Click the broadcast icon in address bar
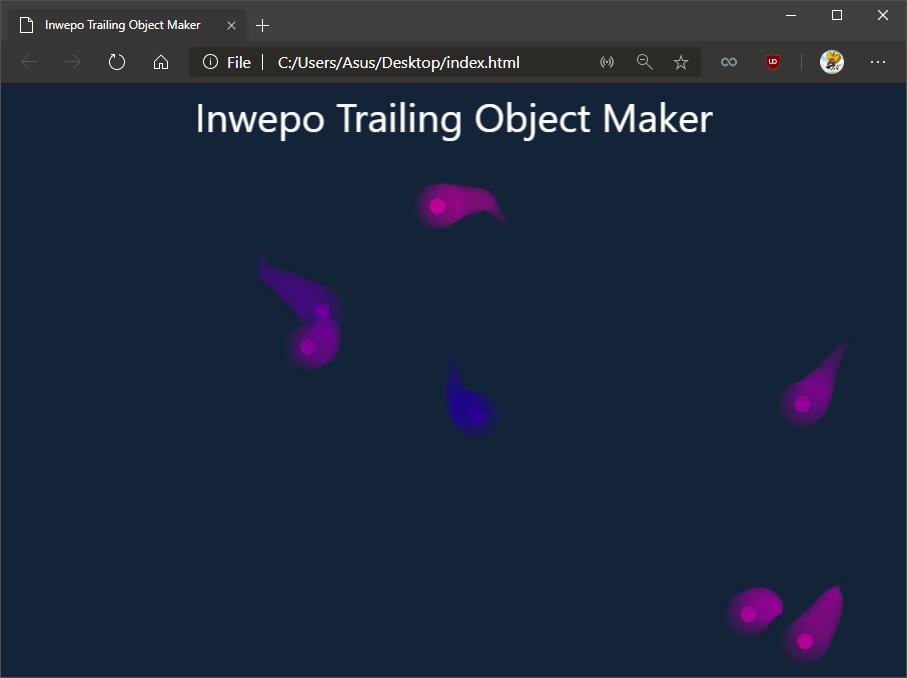The height and width of the screenshot is (678, 907). click(x=607, y=62)
